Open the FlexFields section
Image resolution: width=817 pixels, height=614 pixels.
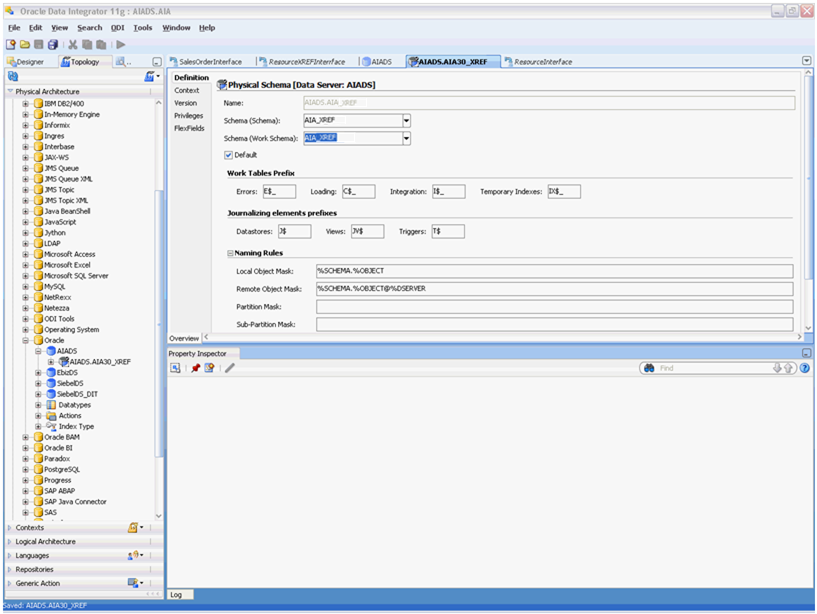[189, 128]
